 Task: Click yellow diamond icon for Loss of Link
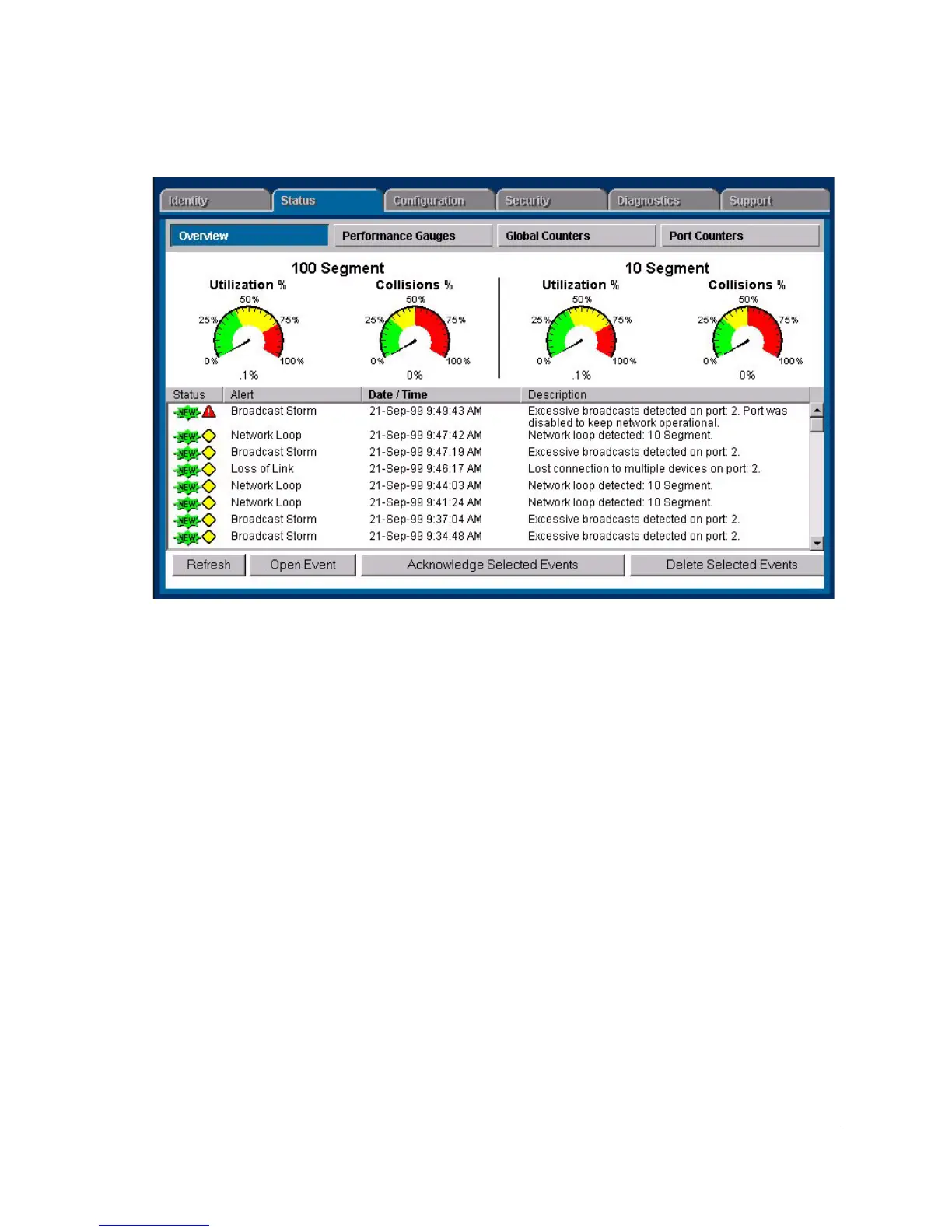click(208, 469)
